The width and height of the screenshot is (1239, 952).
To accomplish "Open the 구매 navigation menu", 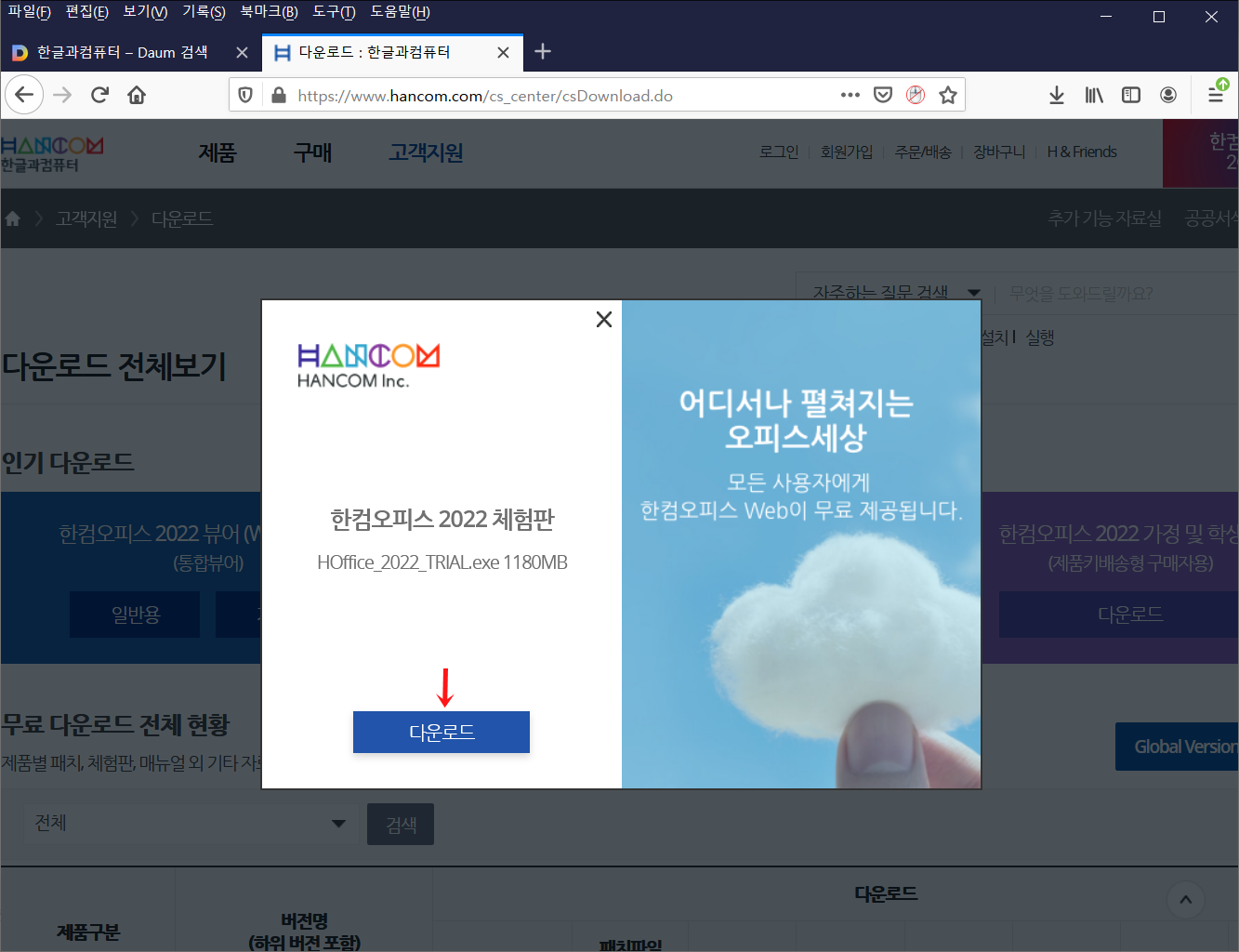I will pos(312,153).
